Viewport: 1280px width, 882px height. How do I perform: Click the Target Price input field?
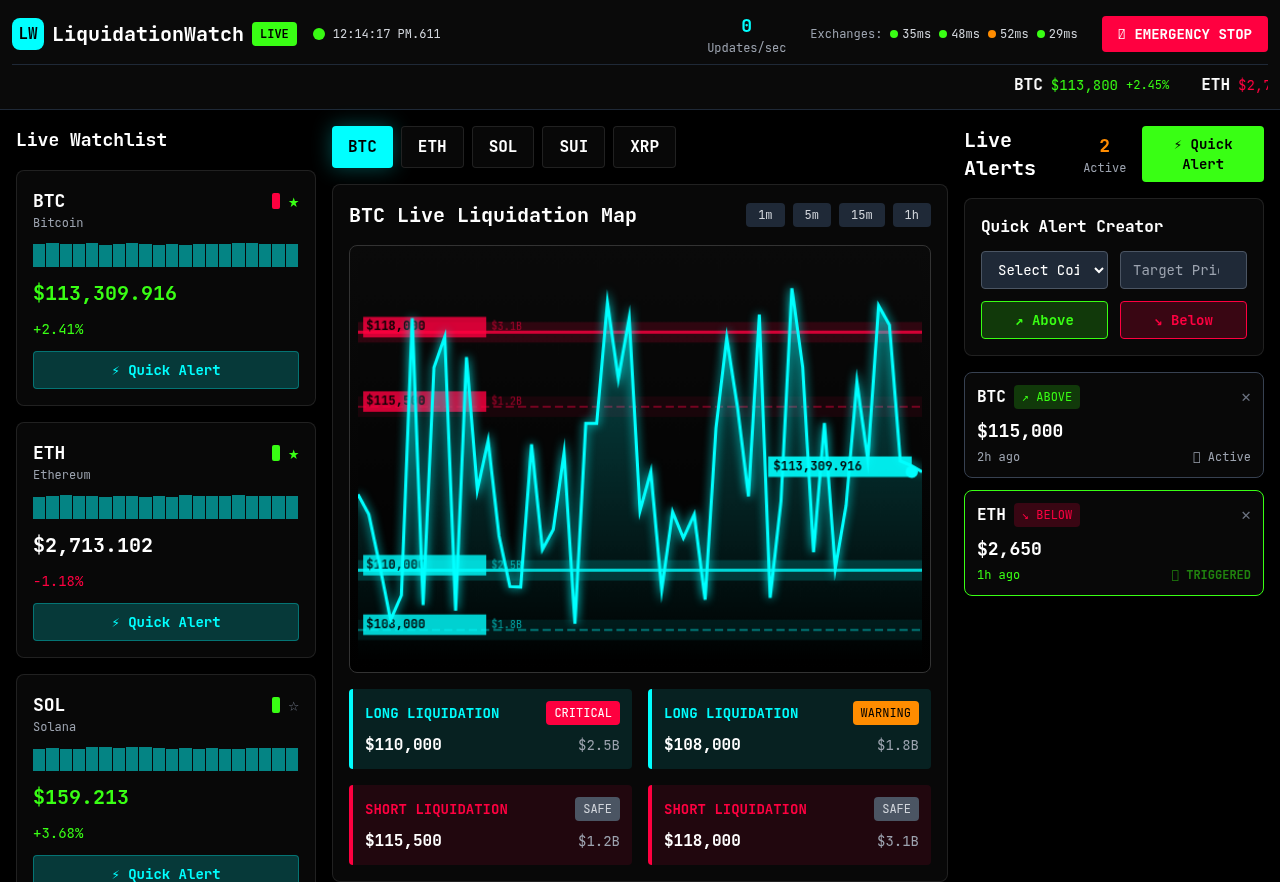[x=1183, y=270]
